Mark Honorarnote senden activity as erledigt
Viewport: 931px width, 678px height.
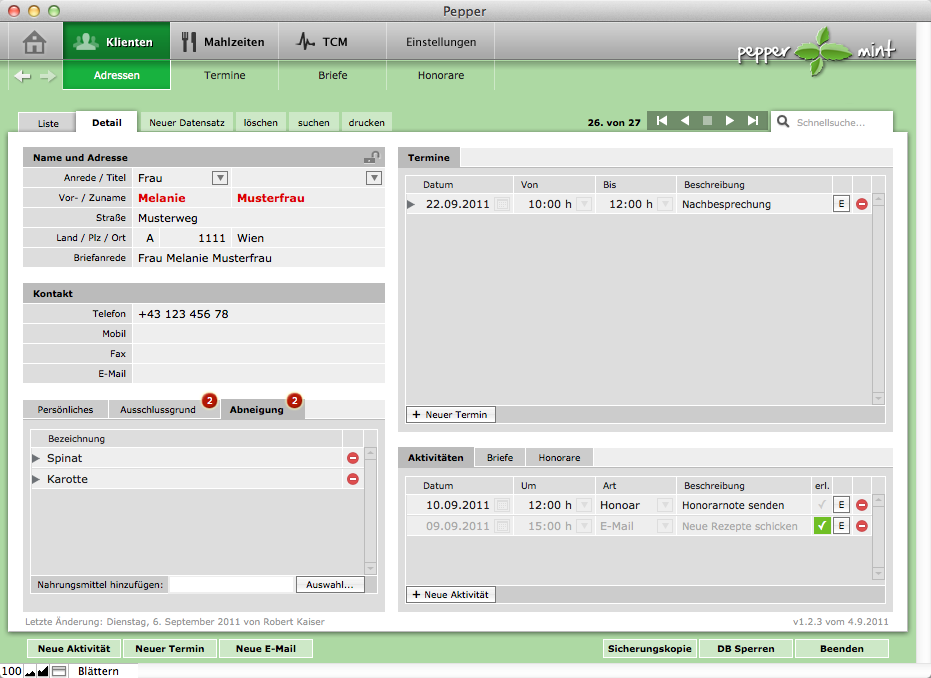[x=822, y=505]
